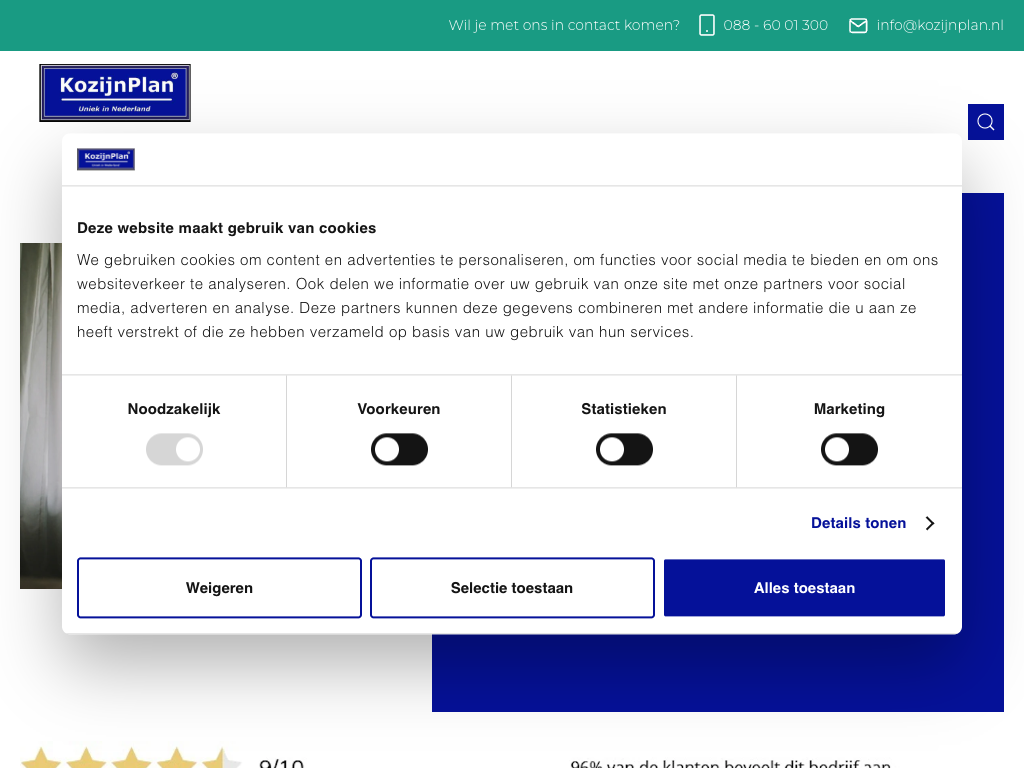
Task: Expand the Details tonen section
Action: (x=858, y=523)
